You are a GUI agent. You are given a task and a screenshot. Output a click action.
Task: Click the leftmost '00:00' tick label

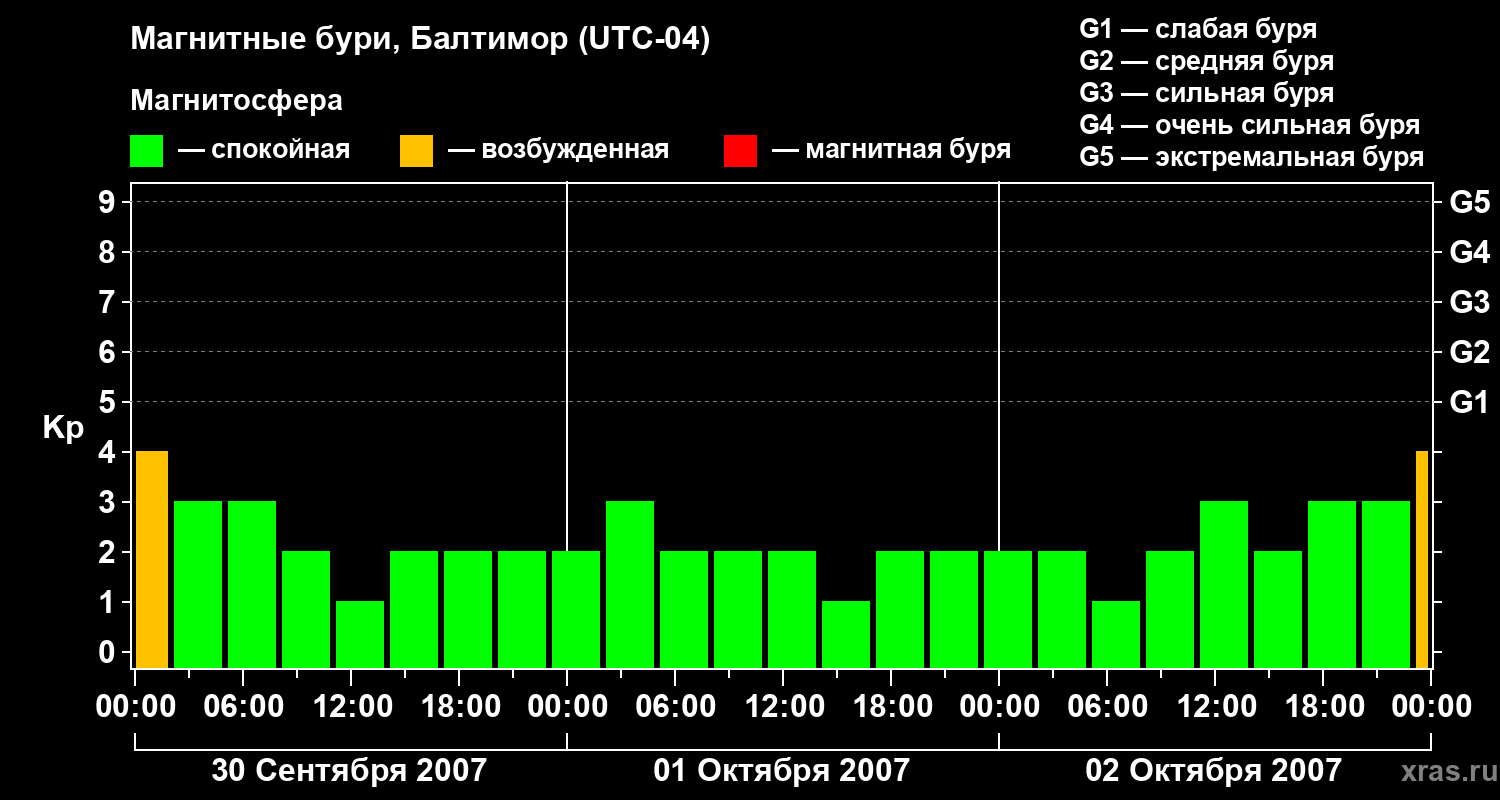coord(135,707)
